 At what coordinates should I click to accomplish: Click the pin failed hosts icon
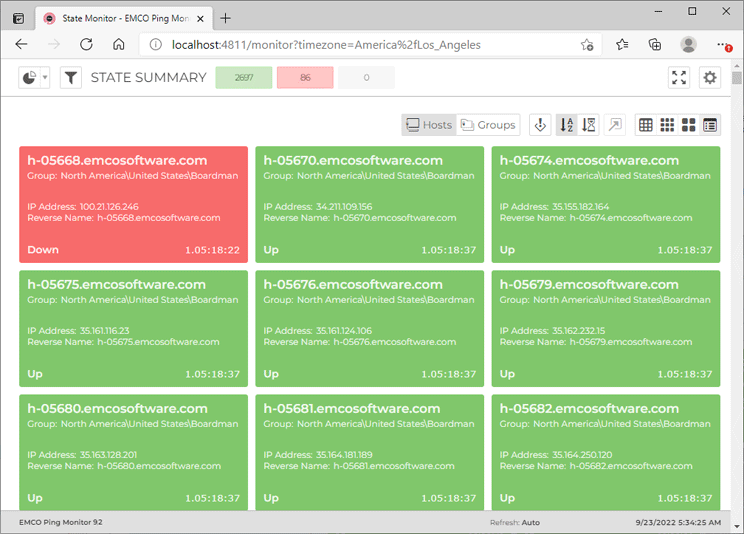click(539, 125)
